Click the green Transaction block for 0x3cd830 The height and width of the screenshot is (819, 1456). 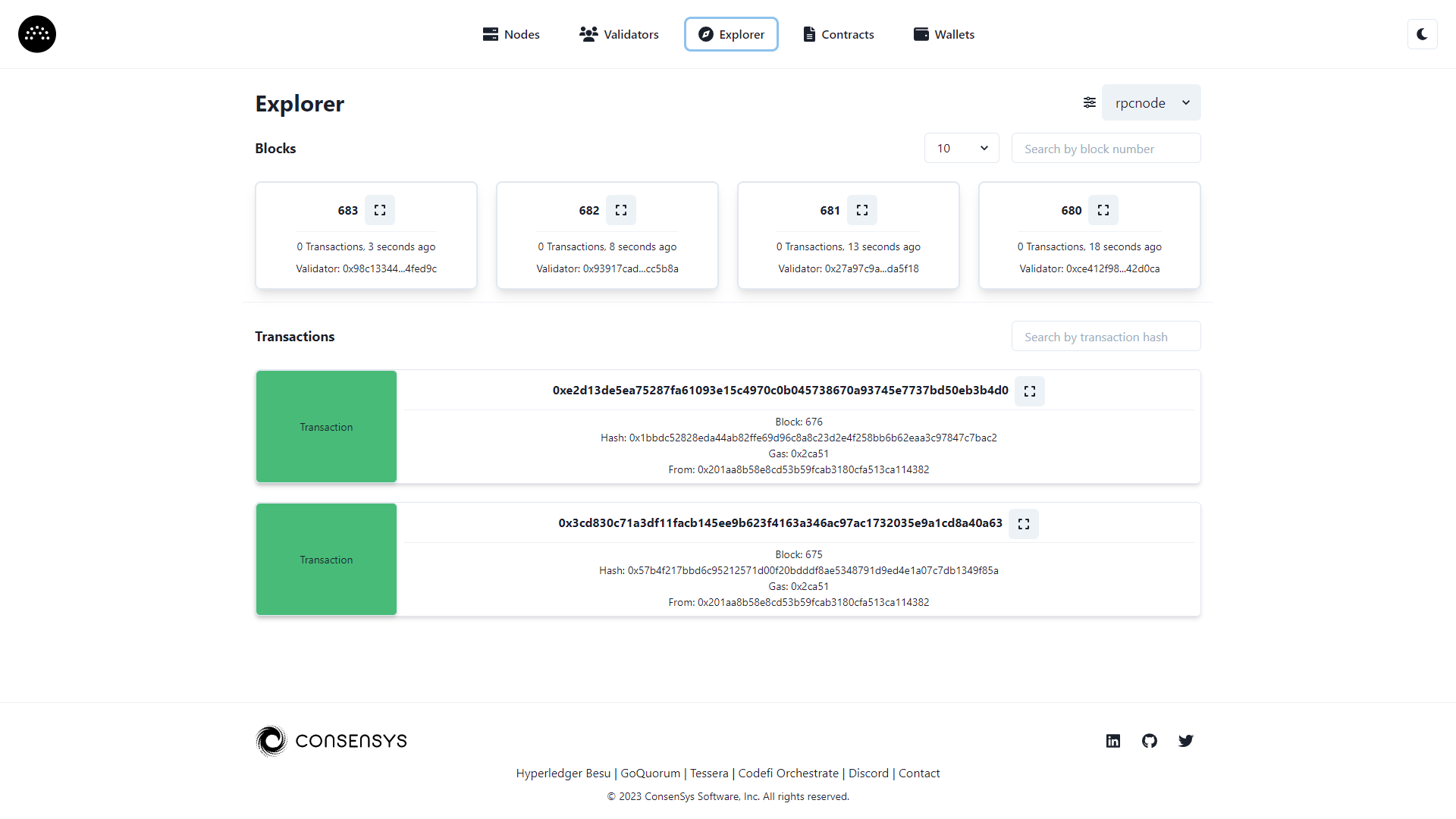tap(326, 559)
